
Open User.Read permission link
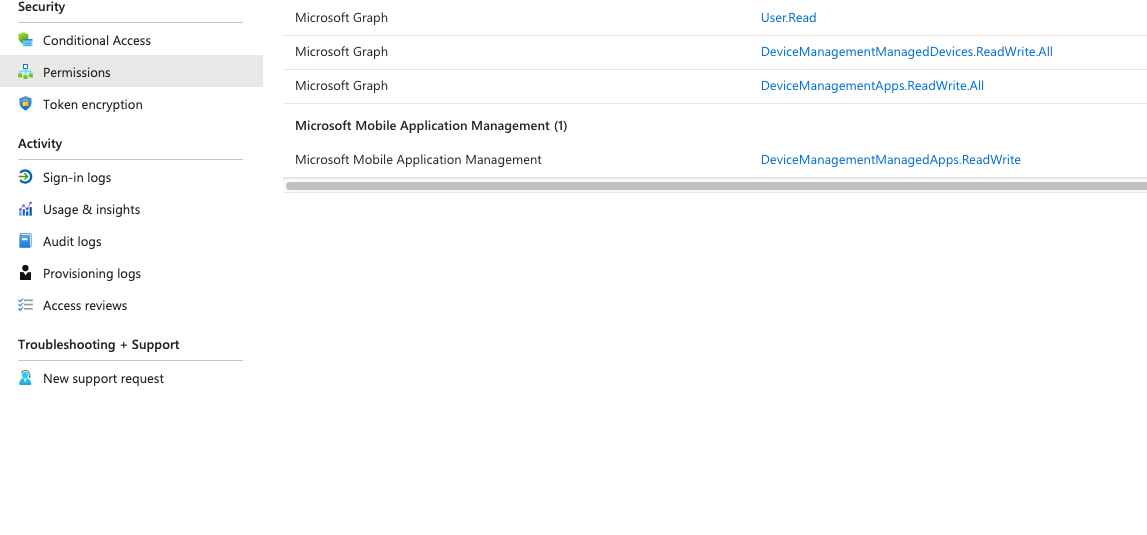pos(788,18)
